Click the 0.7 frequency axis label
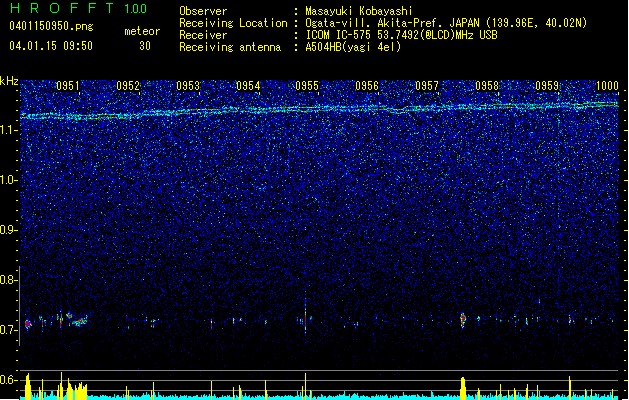 pos(9,330)
